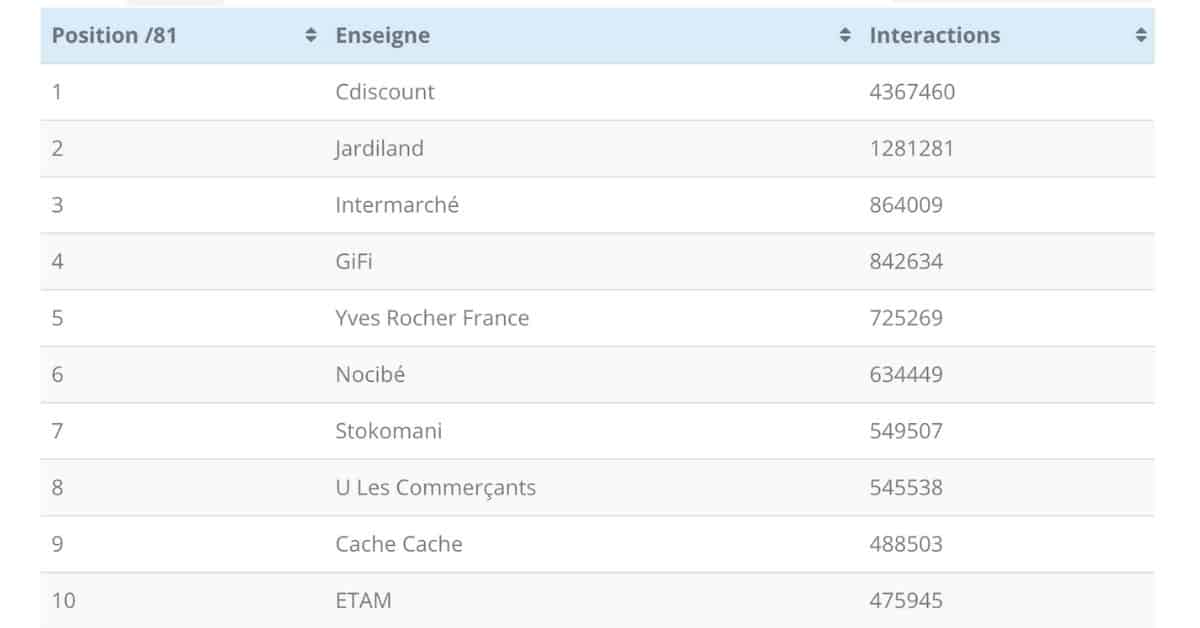The image size is (1200, 628).
Task: Click the interactions value 1281281
Action: click(x=912, y=149)
